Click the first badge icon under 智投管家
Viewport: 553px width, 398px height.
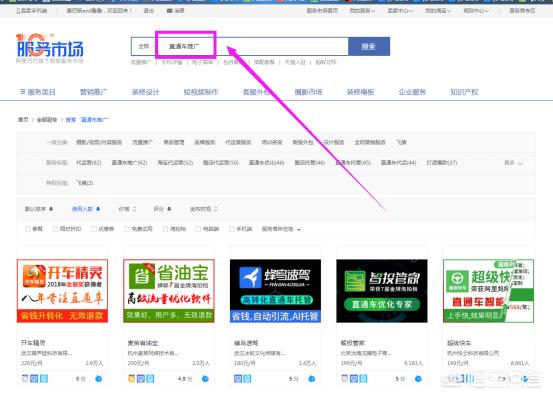click(345, 379)
